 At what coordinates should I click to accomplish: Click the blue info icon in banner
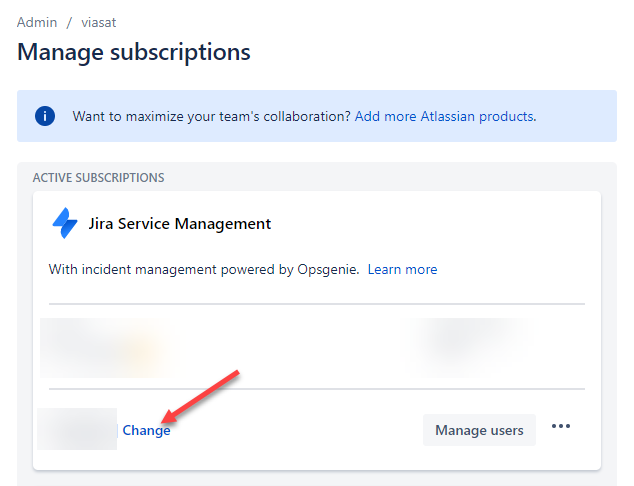tap(45, 116)
